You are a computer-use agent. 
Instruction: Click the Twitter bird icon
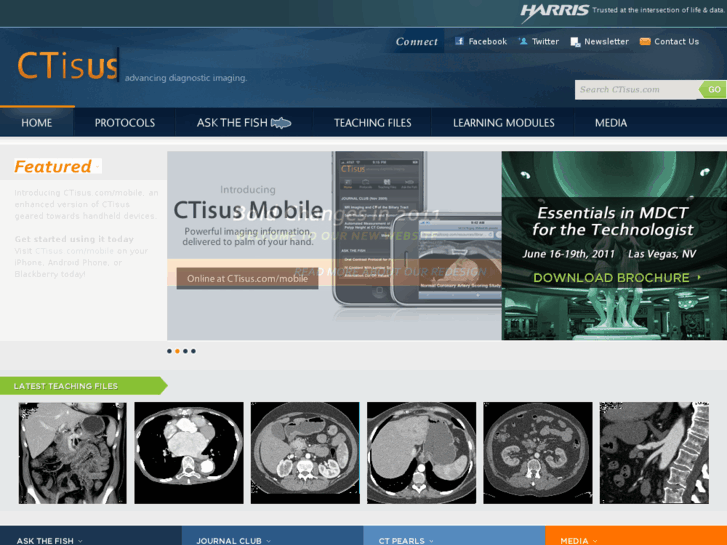click(x=523, y=41)
